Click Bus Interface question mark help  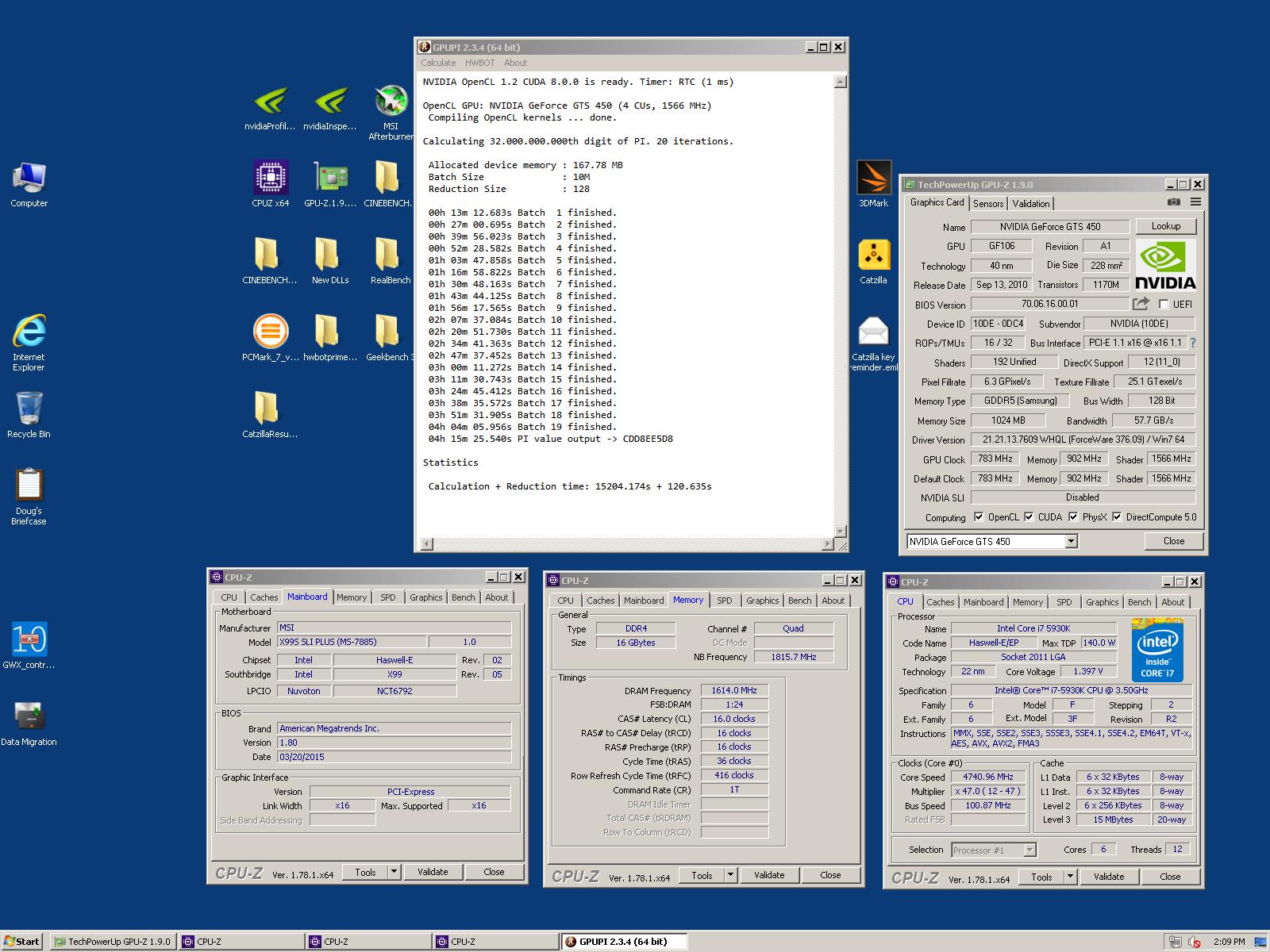pyautogui.click(x=1192, y=343)
